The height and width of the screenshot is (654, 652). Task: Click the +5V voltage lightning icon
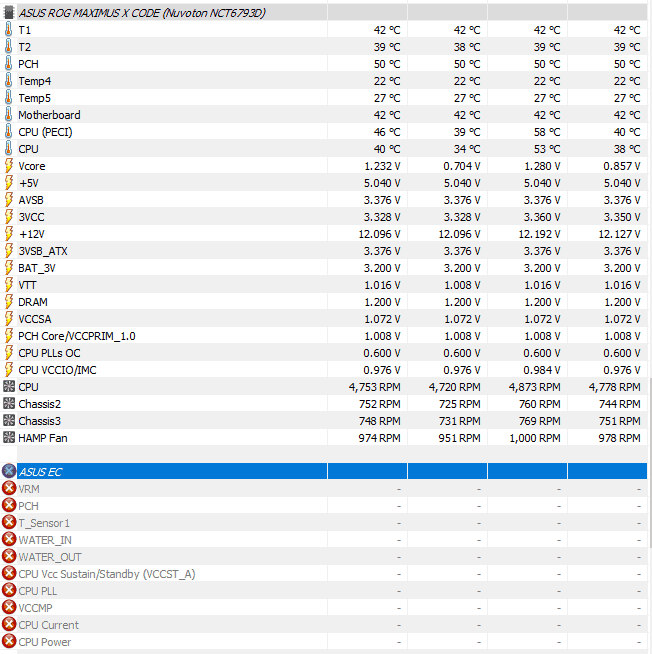(x=8, y=183)
